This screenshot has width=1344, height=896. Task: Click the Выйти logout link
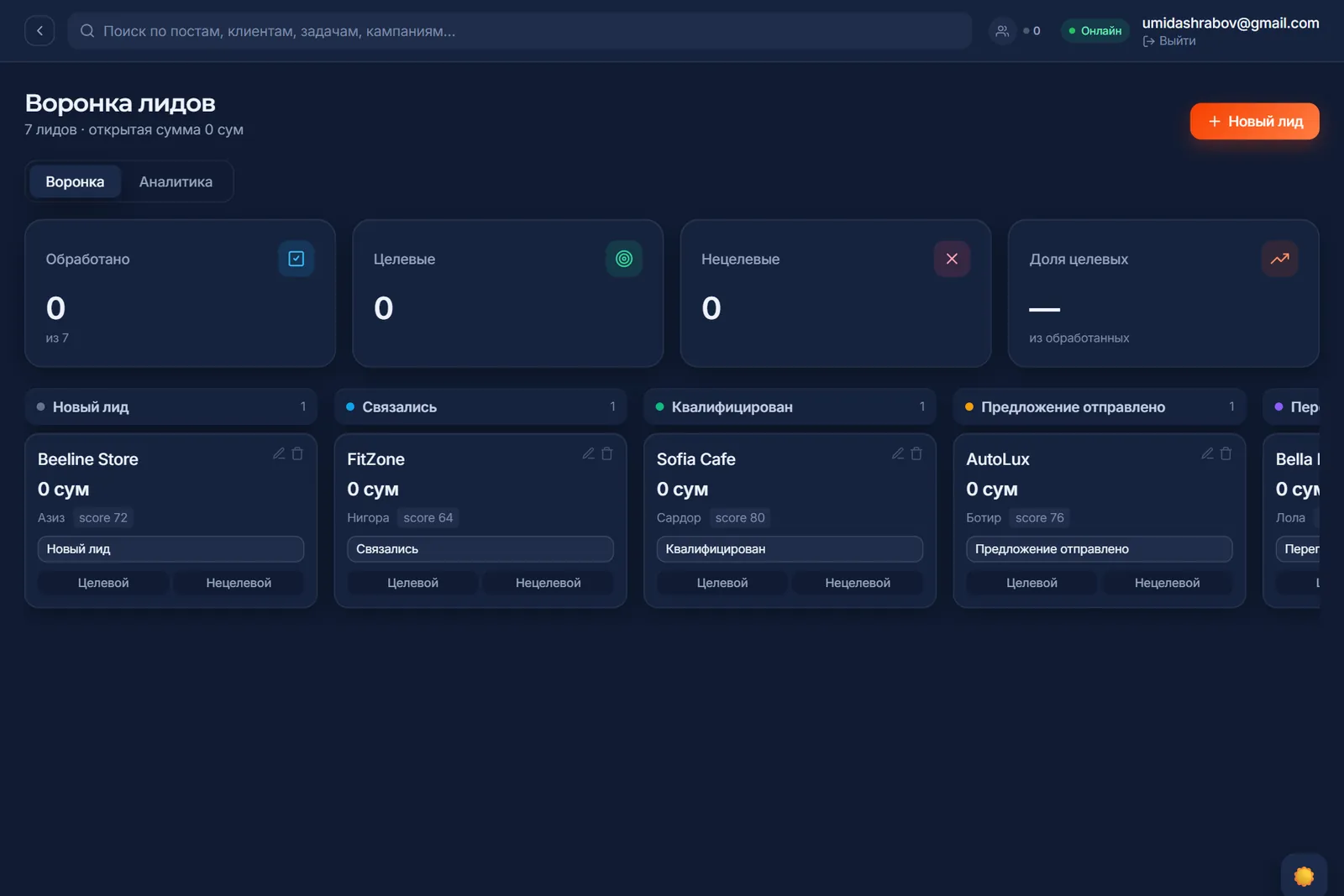(x=1169, y=41)
